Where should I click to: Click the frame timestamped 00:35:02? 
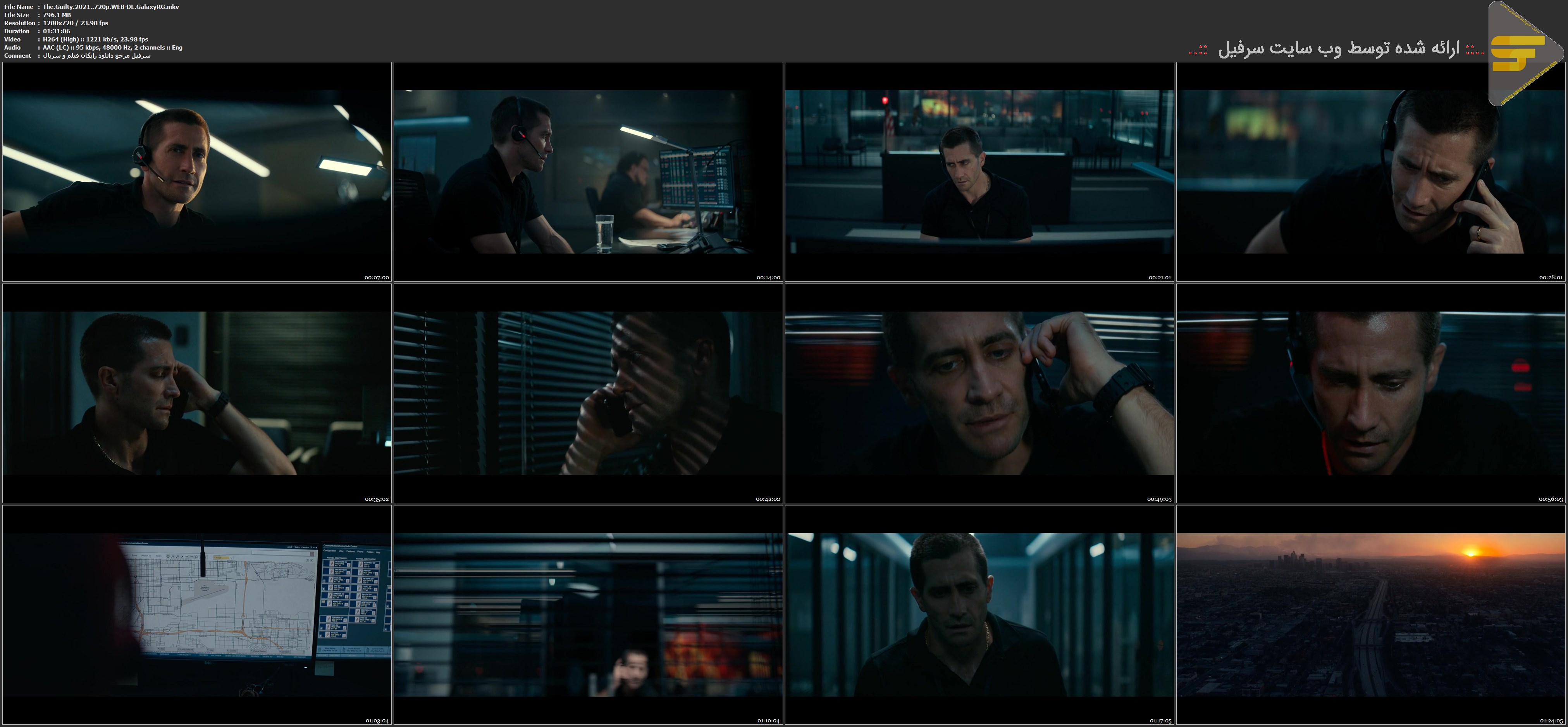coord(196,393)
